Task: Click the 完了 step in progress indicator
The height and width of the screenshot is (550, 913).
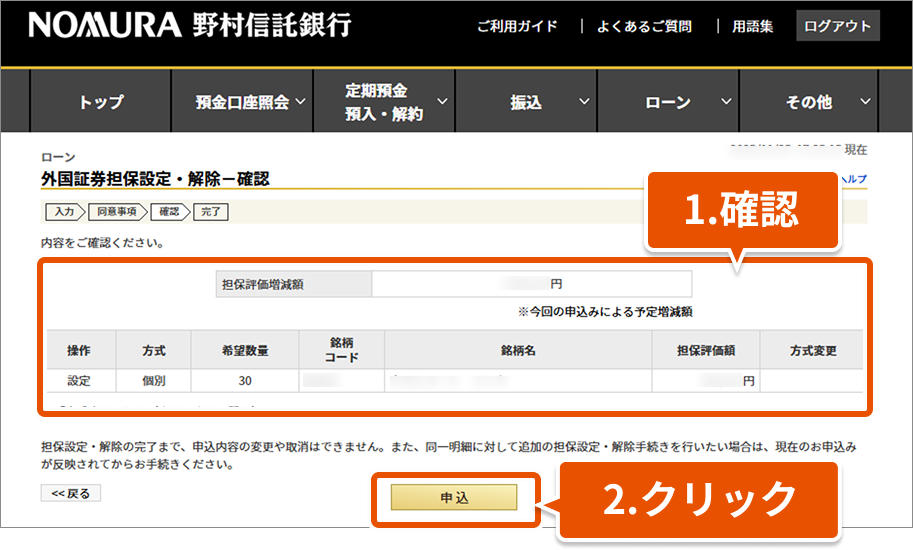Action: (212, 211)
